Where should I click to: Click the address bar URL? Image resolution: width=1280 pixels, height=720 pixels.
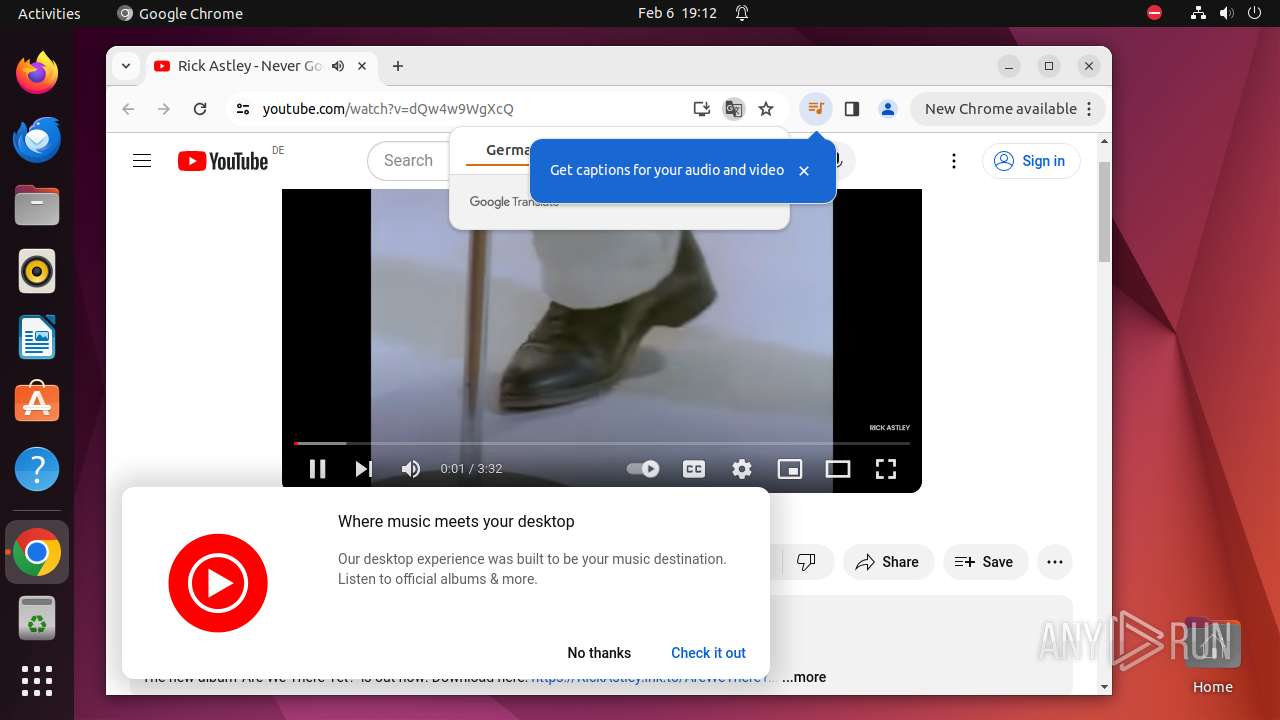tap(388, 109)
